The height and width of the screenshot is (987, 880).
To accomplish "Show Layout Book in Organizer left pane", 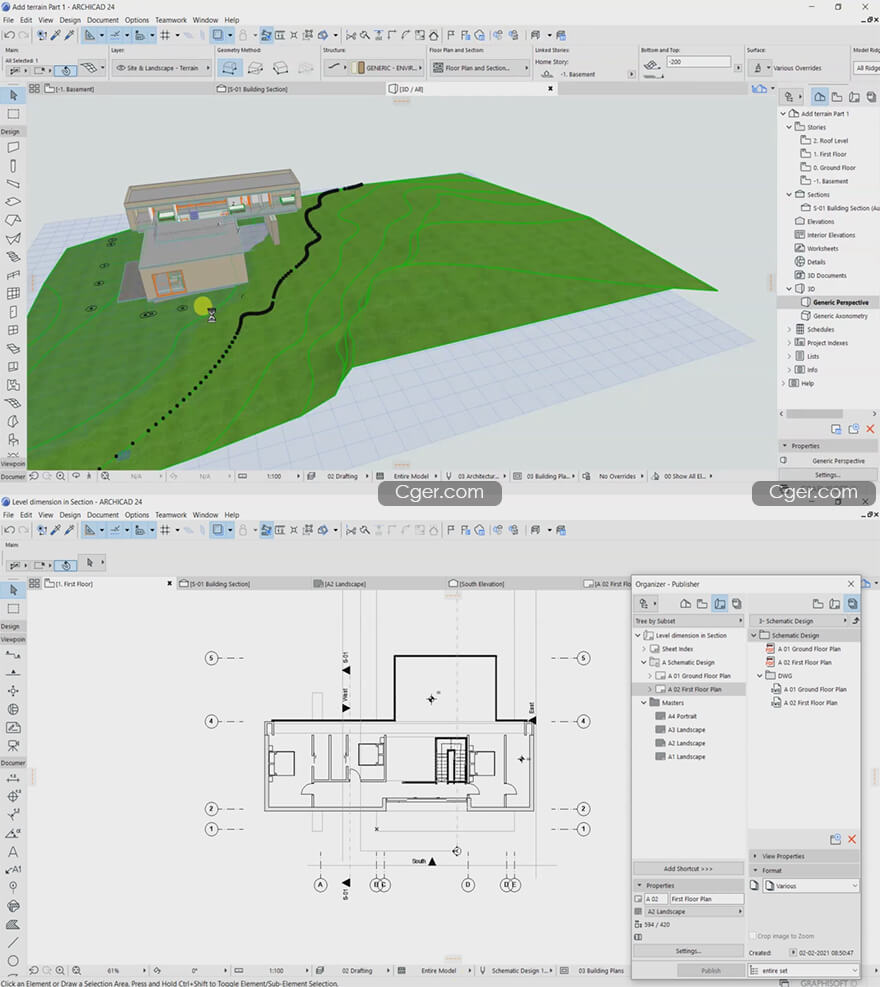I will click(x=719, y=604).
